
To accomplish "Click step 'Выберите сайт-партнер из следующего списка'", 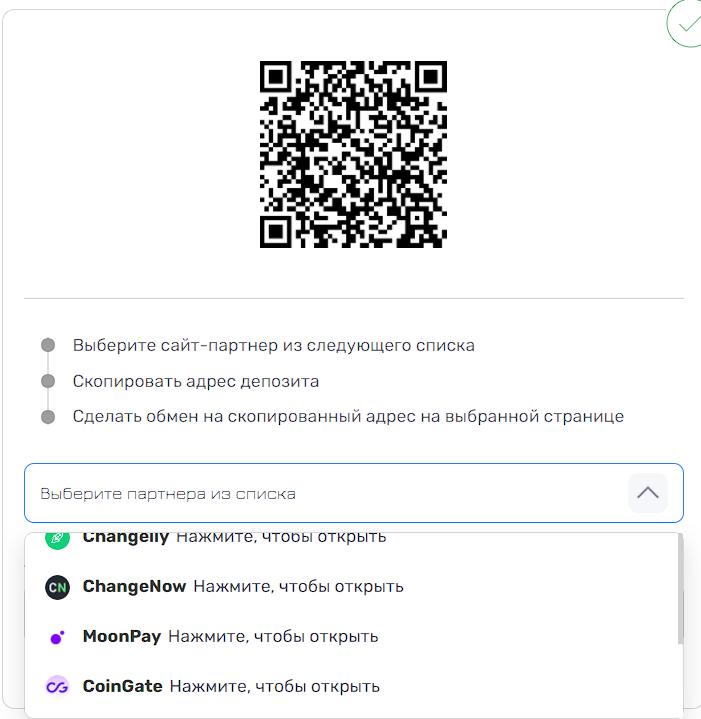I will (x=274, y=345).
